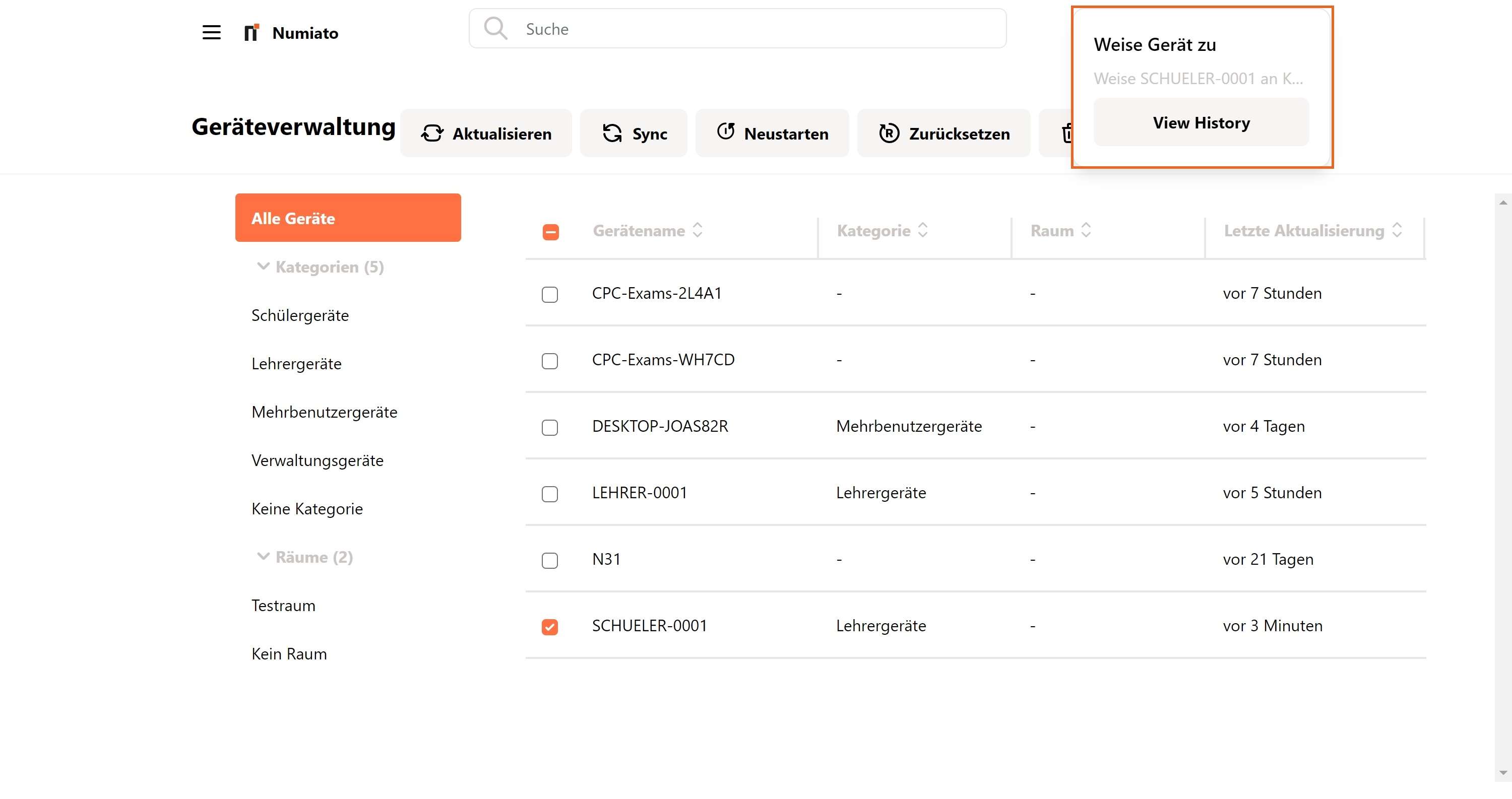Open device DESKTOP-JOAS82R

tap(660, 426)
